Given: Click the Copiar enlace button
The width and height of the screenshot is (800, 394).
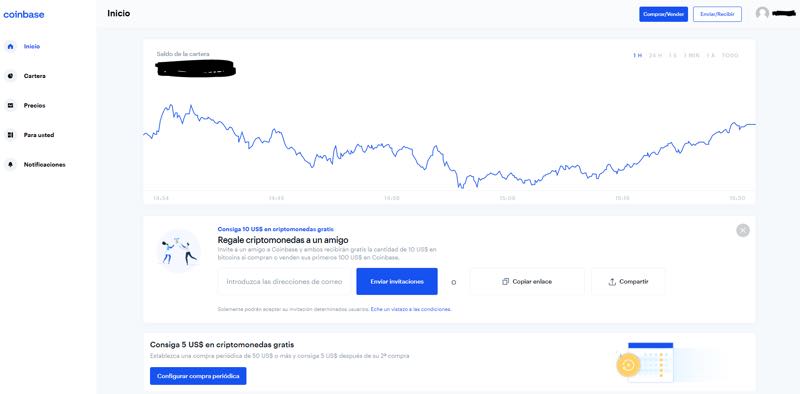Looking at the screenshot, I should click(x=527, y=281).
